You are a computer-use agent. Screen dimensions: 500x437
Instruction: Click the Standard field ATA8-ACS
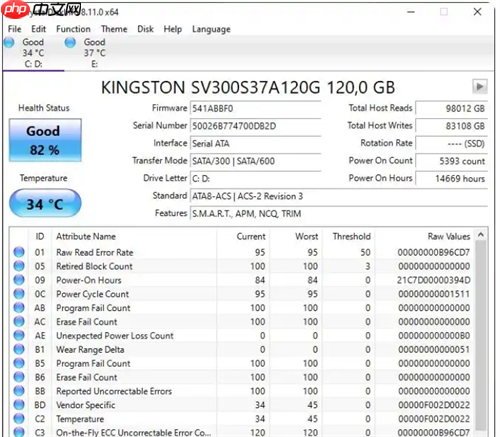[339, 196]
